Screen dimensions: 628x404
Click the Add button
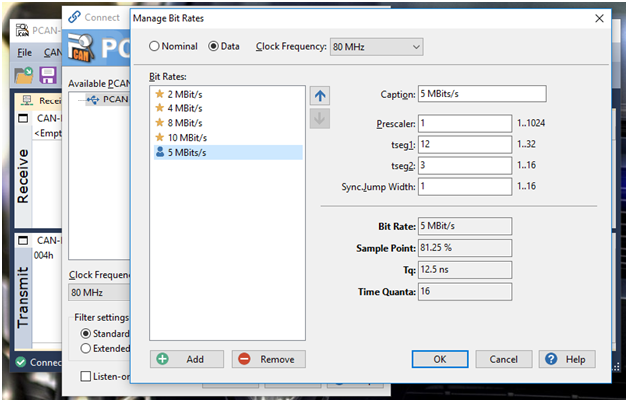point(187,359)
